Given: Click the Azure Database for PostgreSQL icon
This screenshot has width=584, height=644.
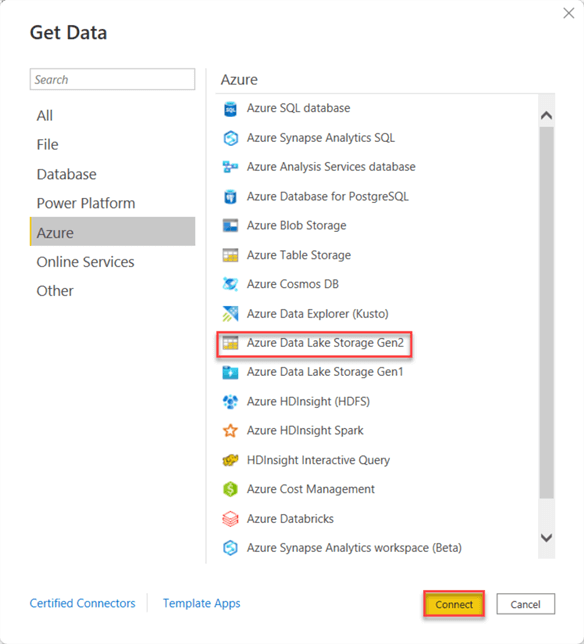Looking at the screenshot, I should 230,197.
